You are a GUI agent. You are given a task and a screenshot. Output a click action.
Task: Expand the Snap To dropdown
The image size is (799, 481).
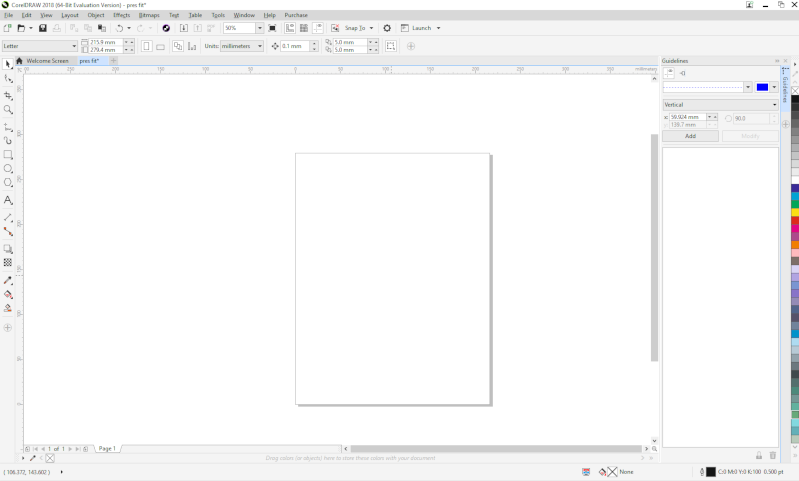(x=371, y=28)
